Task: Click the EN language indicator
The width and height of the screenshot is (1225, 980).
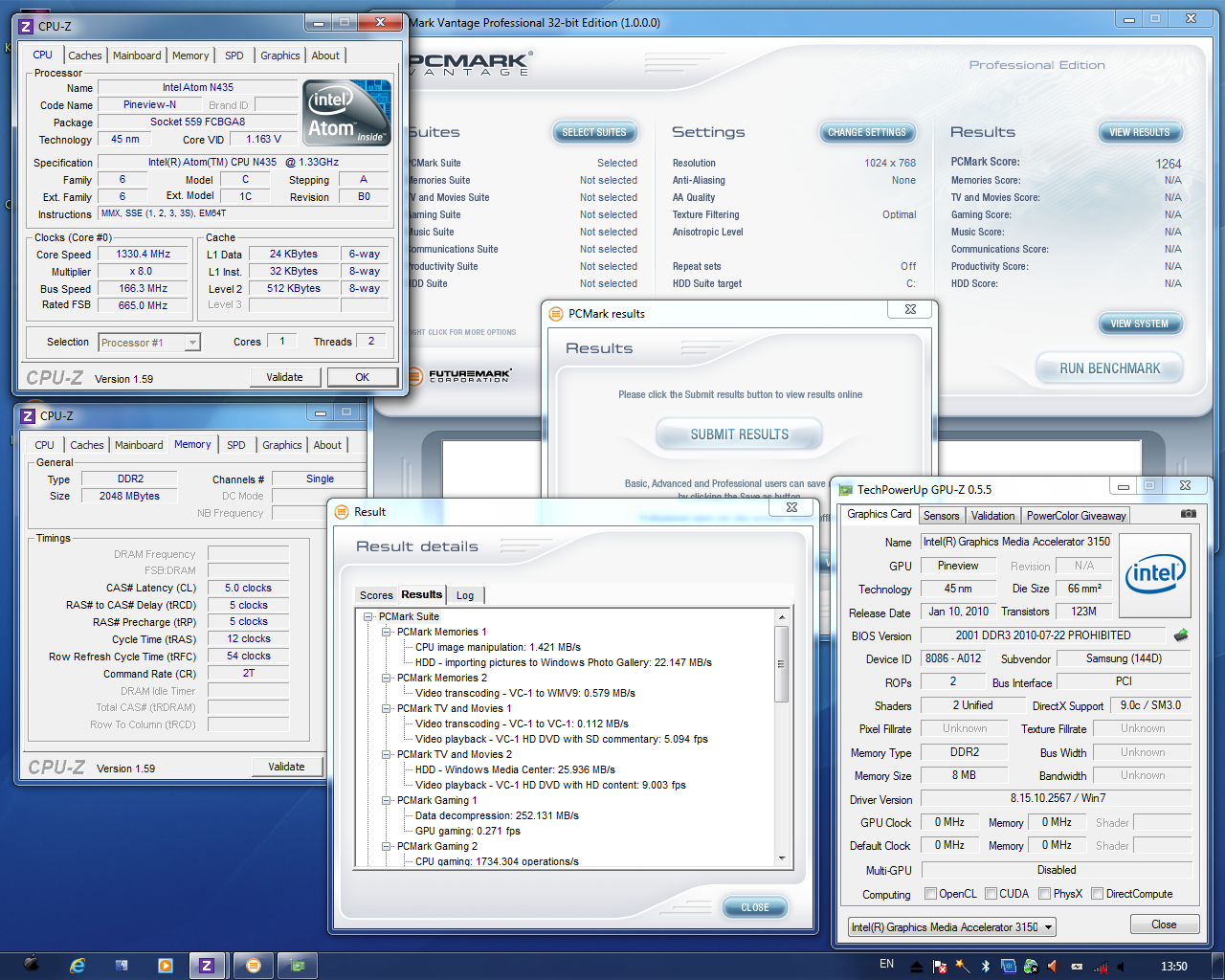Action: (x=887, y=965)
